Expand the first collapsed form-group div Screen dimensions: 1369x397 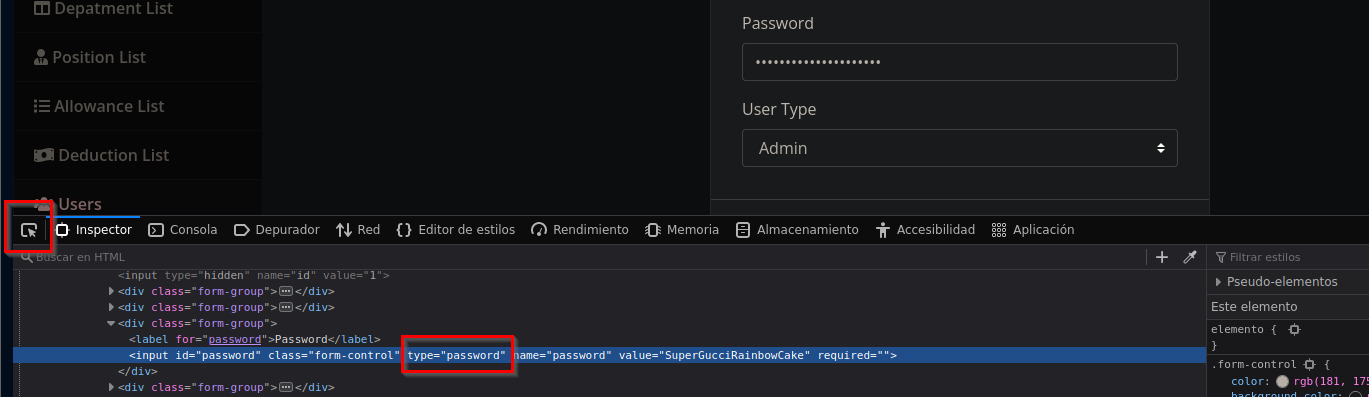coord(111,291)
